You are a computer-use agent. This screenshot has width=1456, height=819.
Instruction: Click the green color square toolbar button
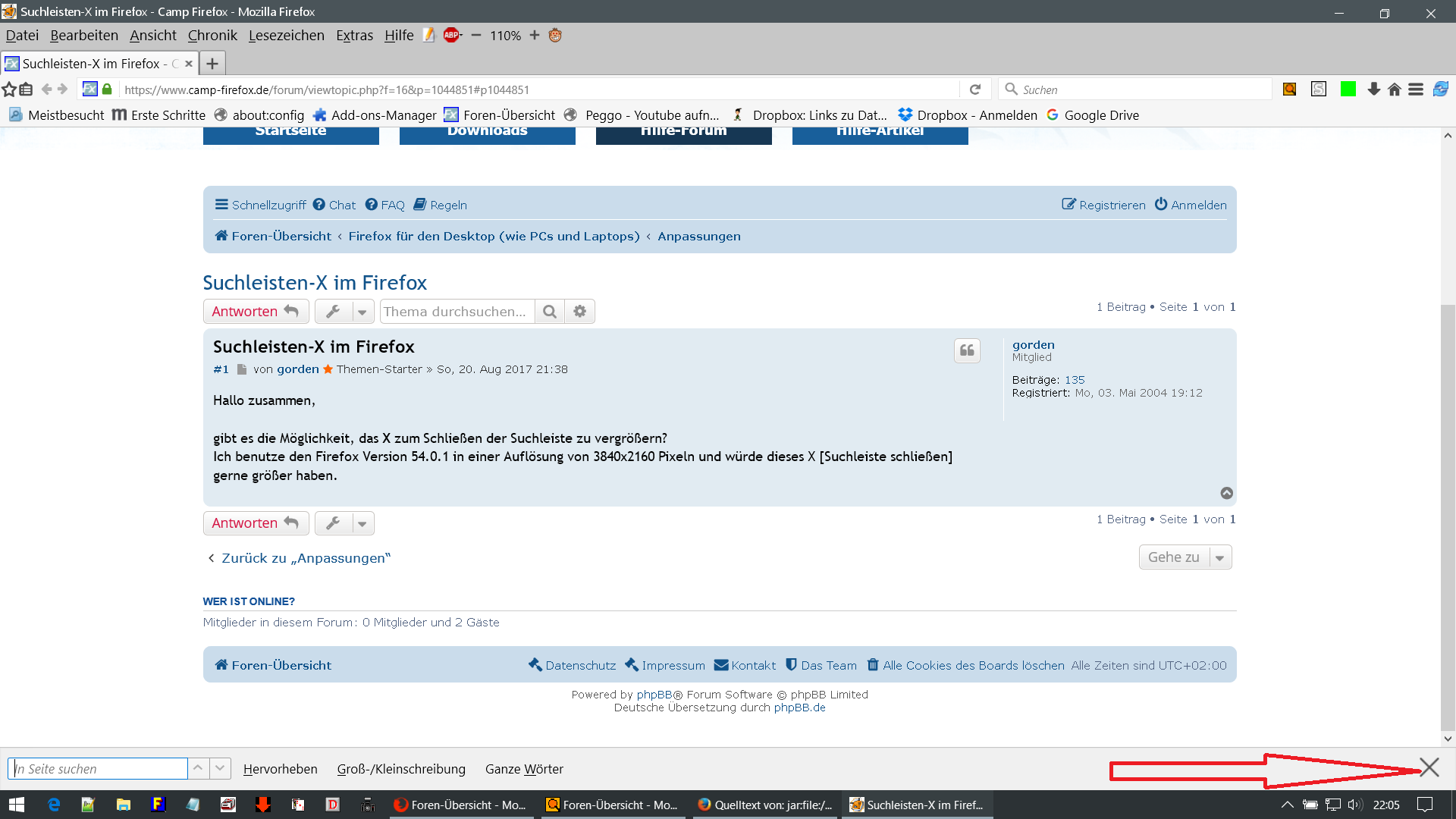coord(1348,89)
